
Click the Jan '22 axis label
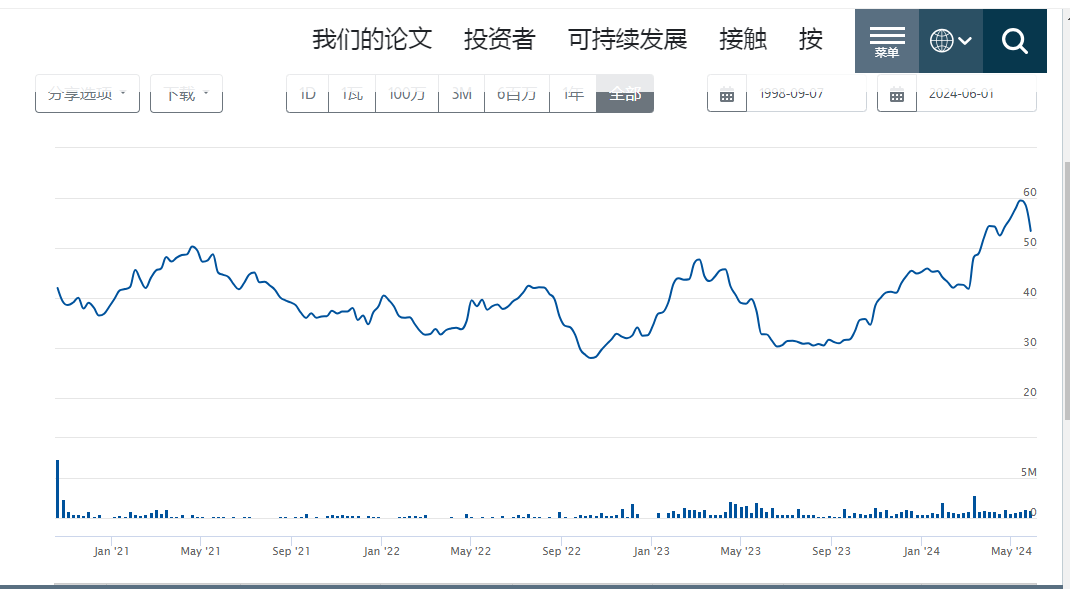coord(381,551)
